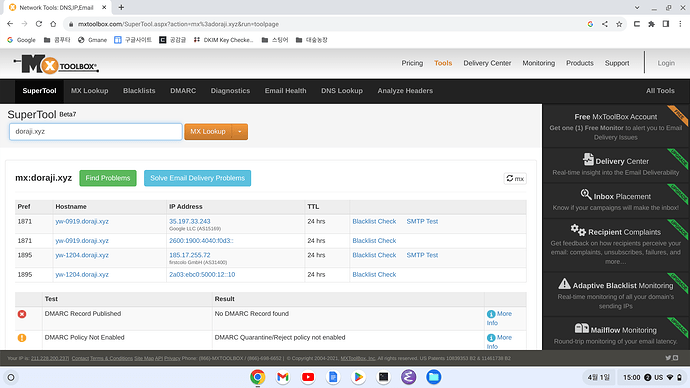Open the Extensions puzzle icon
The width and height of the screenshot is (690, 388).
tap(651, 24)
